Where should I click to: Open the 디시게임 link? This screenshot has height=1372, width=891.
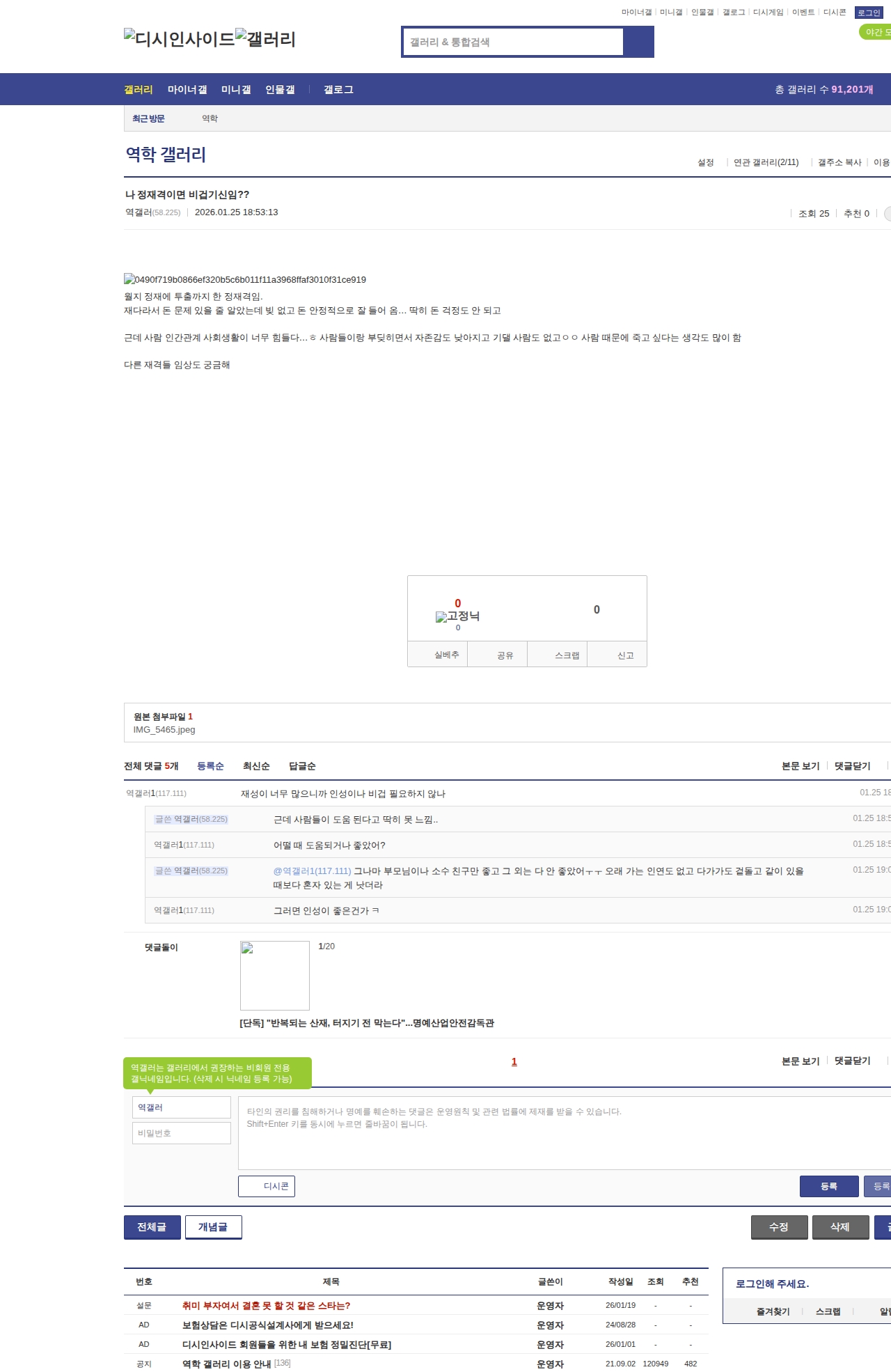tap(768, 13)
